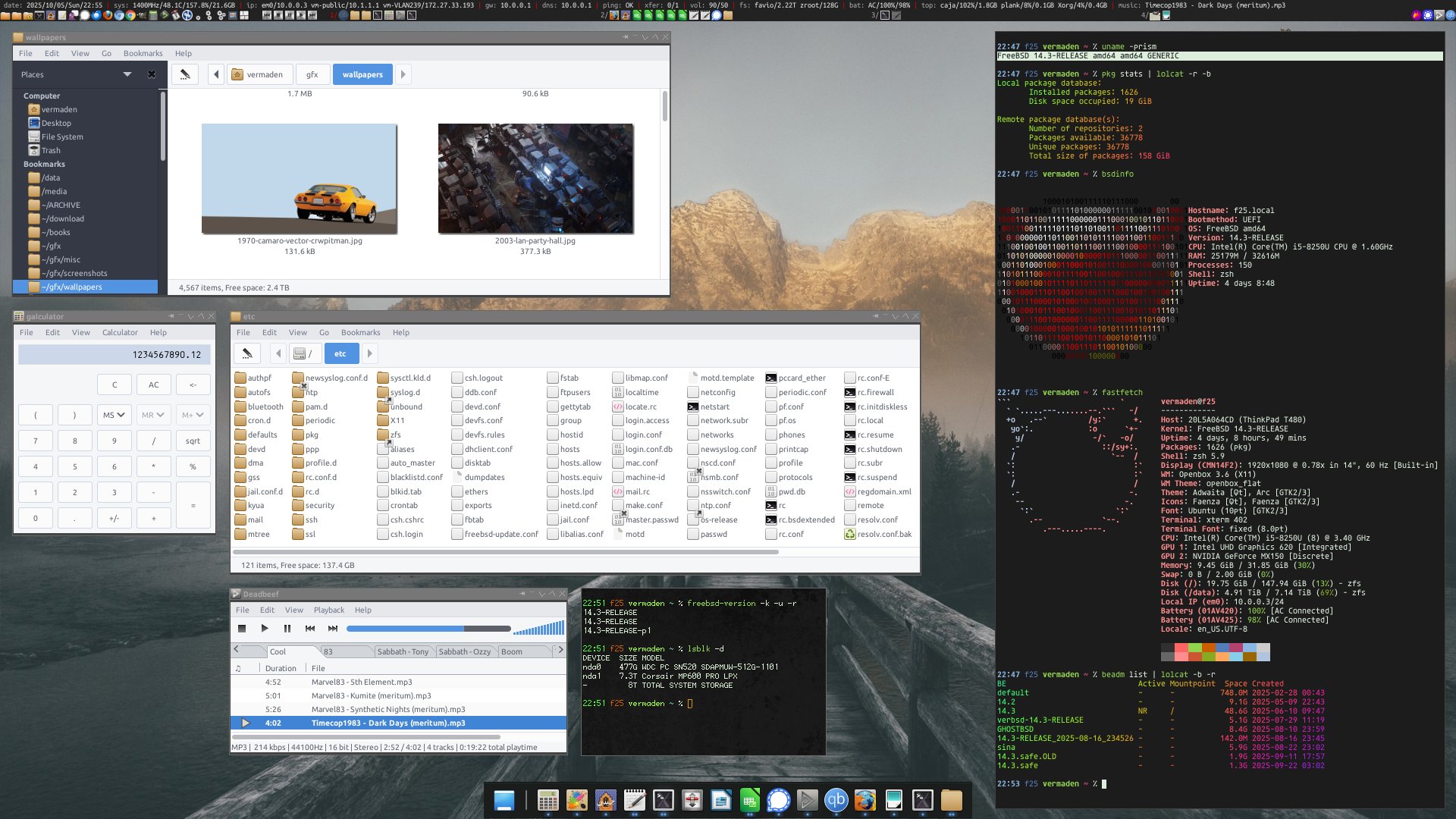Open qBittorrent from the dock
The image size is (1456, 819).
click(836, 800)
